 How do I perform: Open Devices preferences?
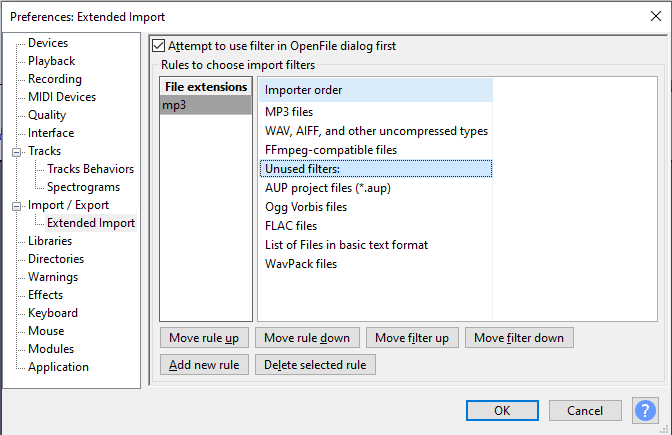coord(48,43)
